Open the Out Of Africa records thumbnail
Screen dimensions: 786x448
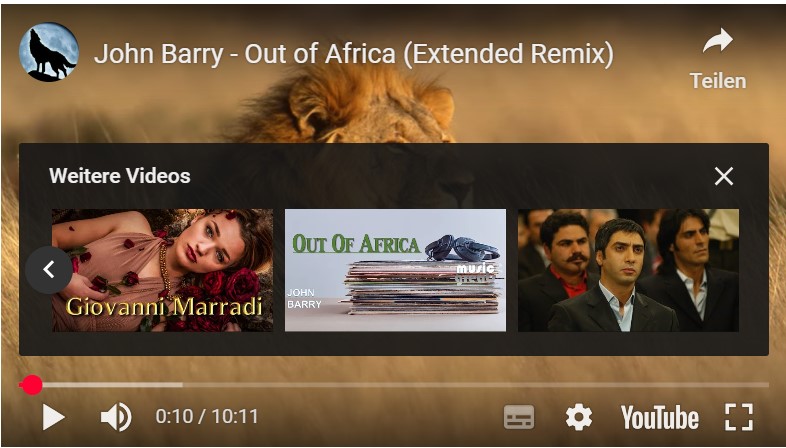pyautogui.click(x=396, y=271)
